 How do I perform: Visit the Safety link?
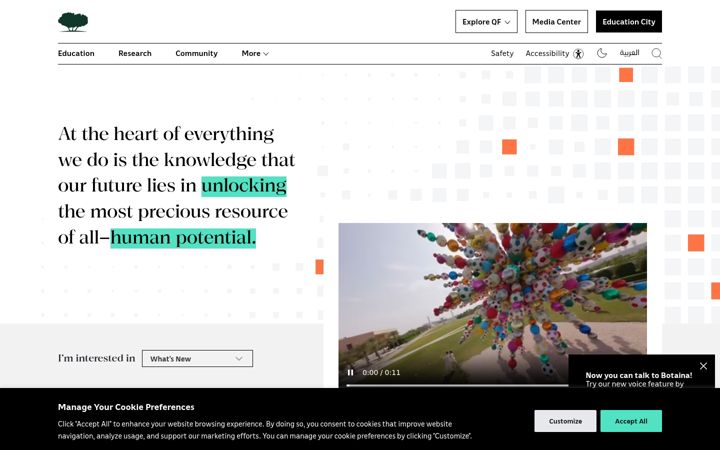coord(502,53)
